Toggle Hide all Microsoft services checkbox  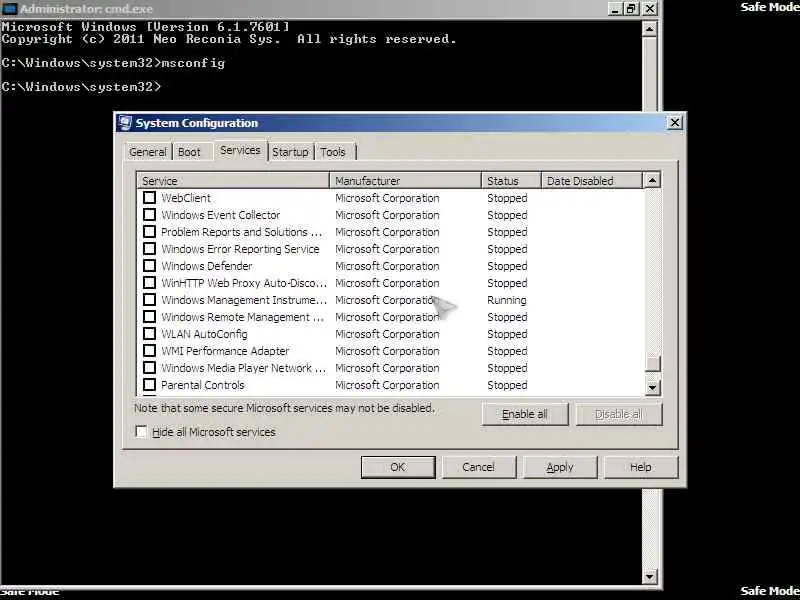click(141, 432)
